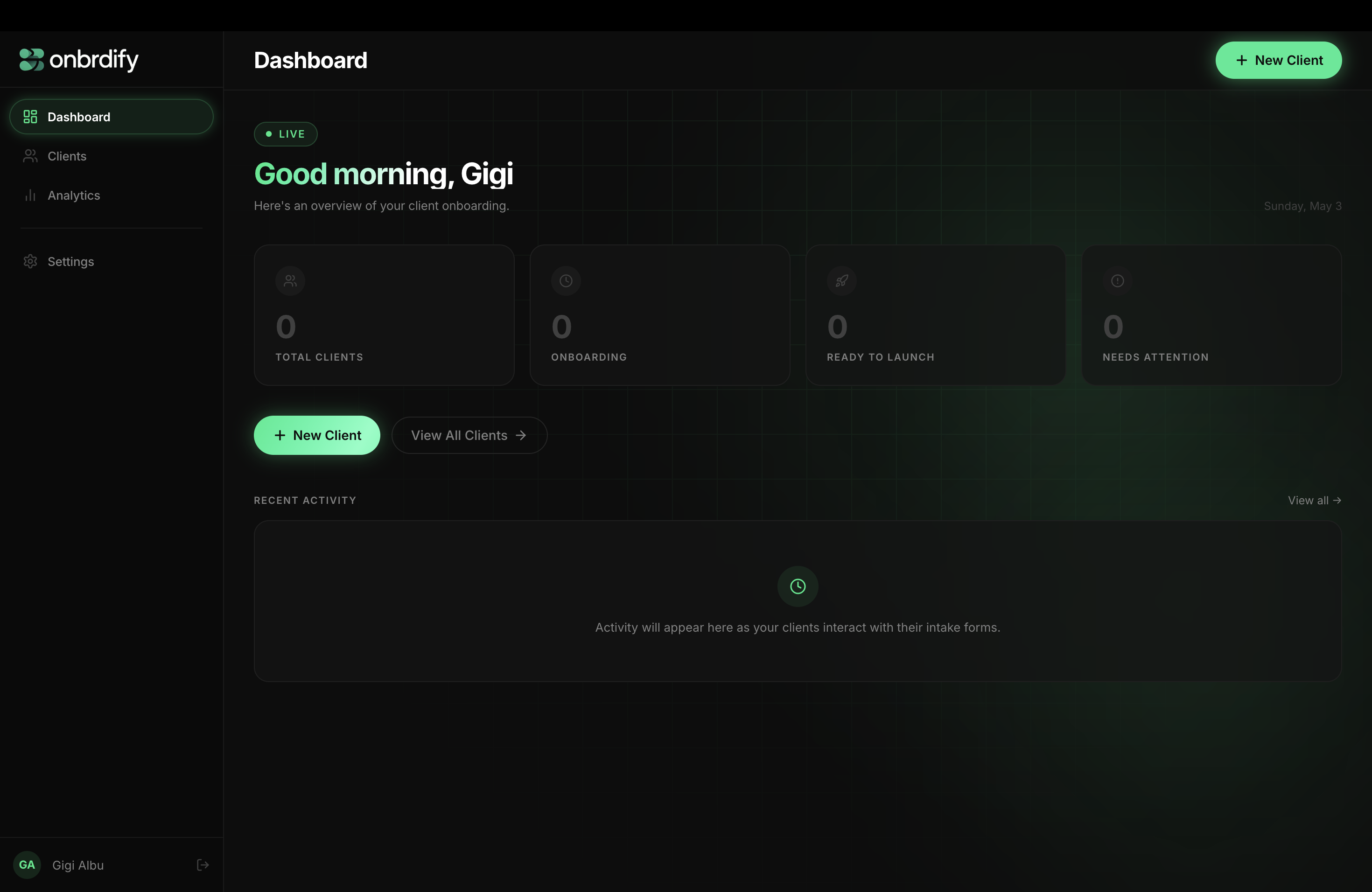Viewport: 1372px width, 892px height.
Task: Click the READY TO LAUNCH label
Action: (x=880, y=357)
